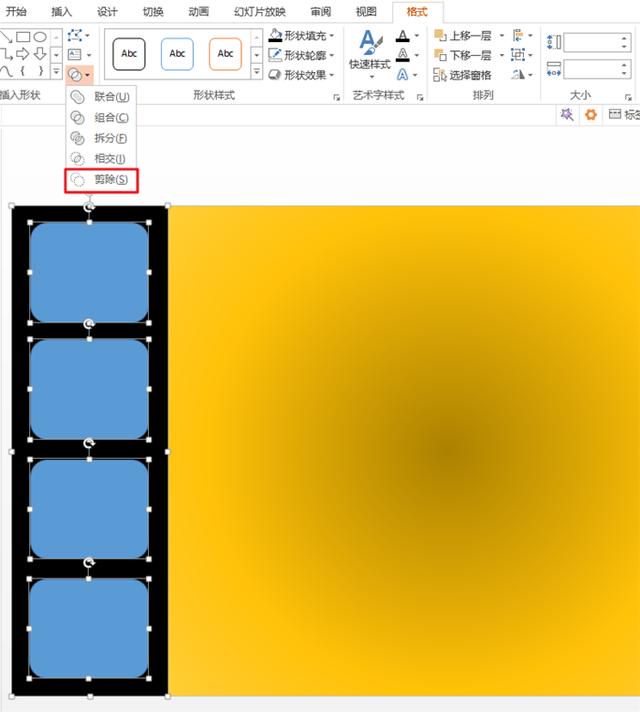Select the rectangle shape in the shapes gallery
The image size is (640, 712).
tap(23, 36)
